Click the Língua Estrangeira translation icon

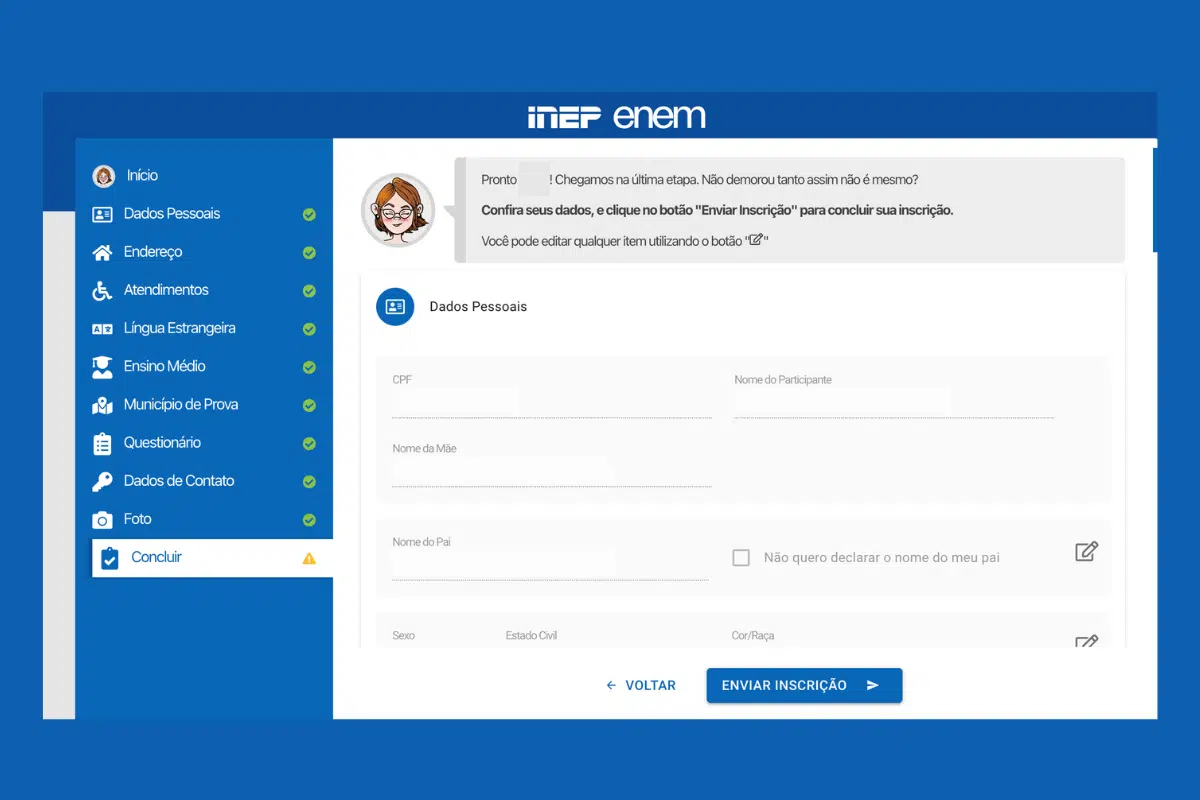coord(102,328)
